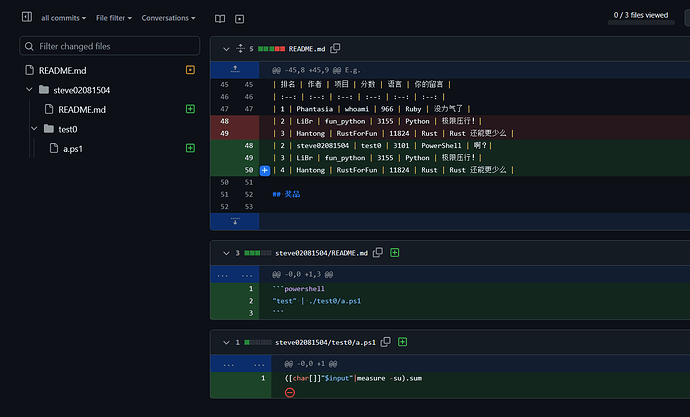
Task: Open README.md file name link in diff header
Action: (x=307, y=49)
